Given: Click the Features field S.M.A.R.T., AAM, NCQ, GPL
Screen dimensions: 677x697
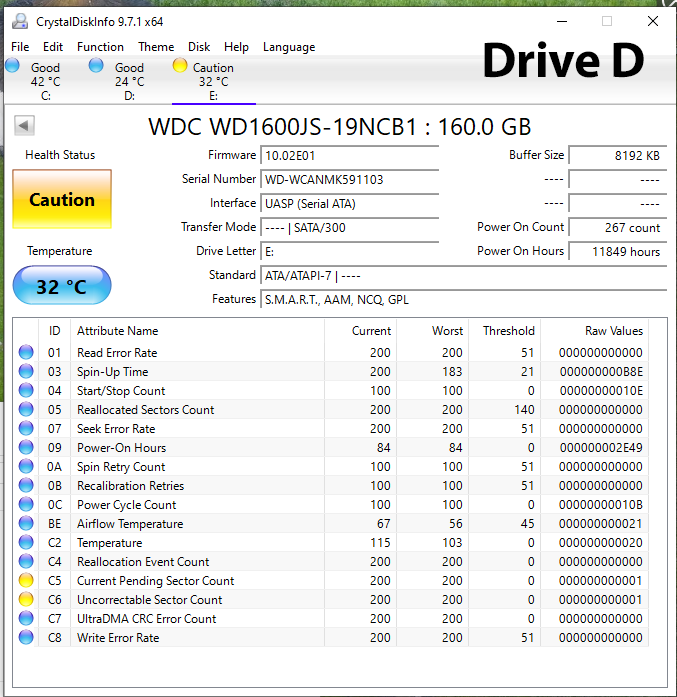Looking at the screenshot, I should [464, 300].
